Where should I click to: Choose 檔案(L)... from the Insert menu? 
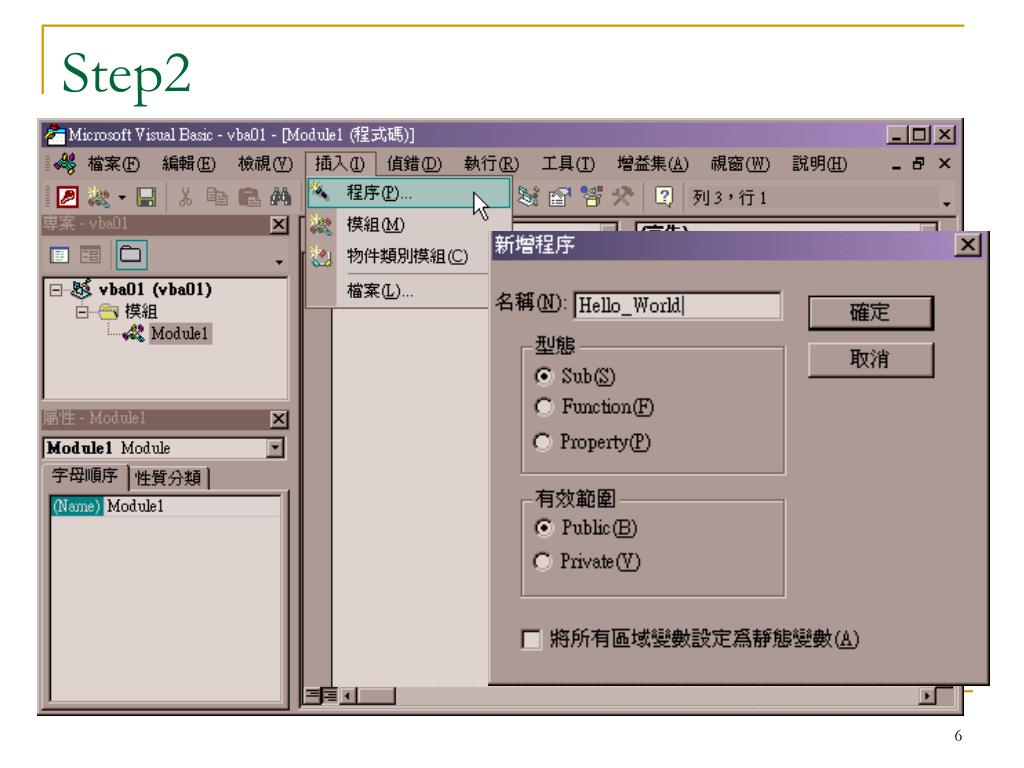click(x=398, y=291)
